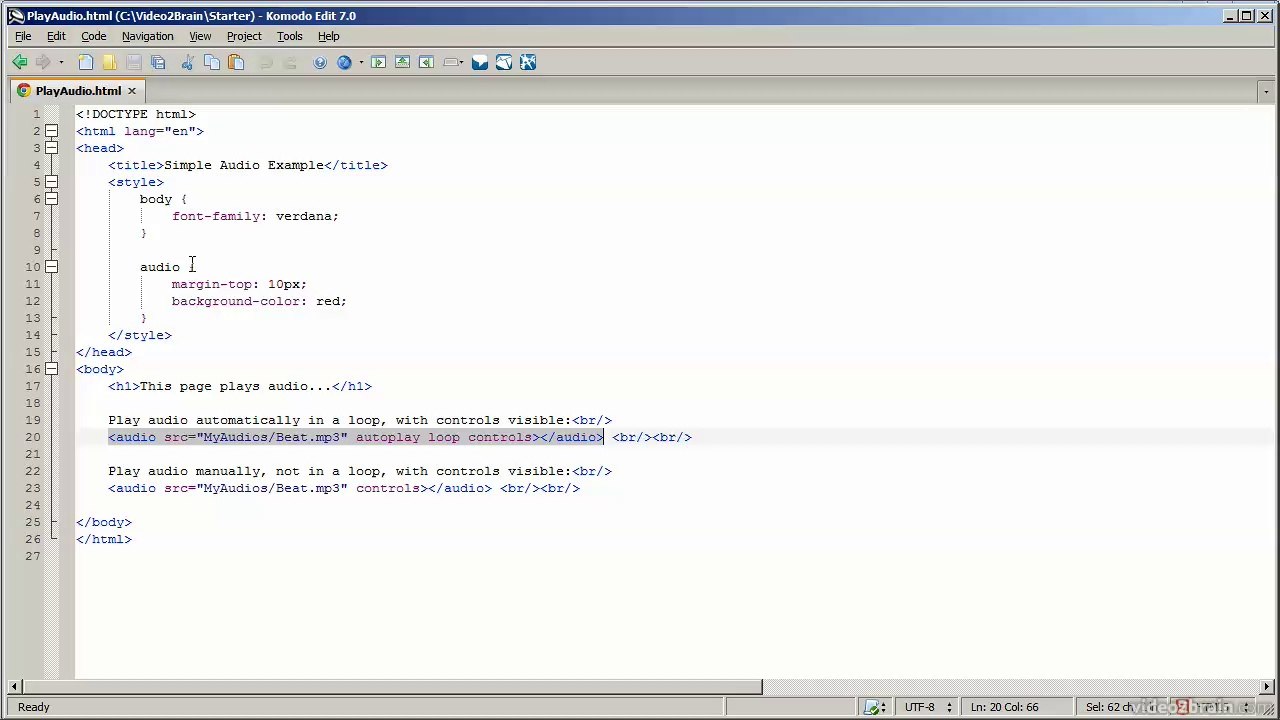The height and width of the screenshot is (720, 1280).
Task: Open the UTF-8 encoding dropdown
Action: pyautogui.click(x=927, y=707)
